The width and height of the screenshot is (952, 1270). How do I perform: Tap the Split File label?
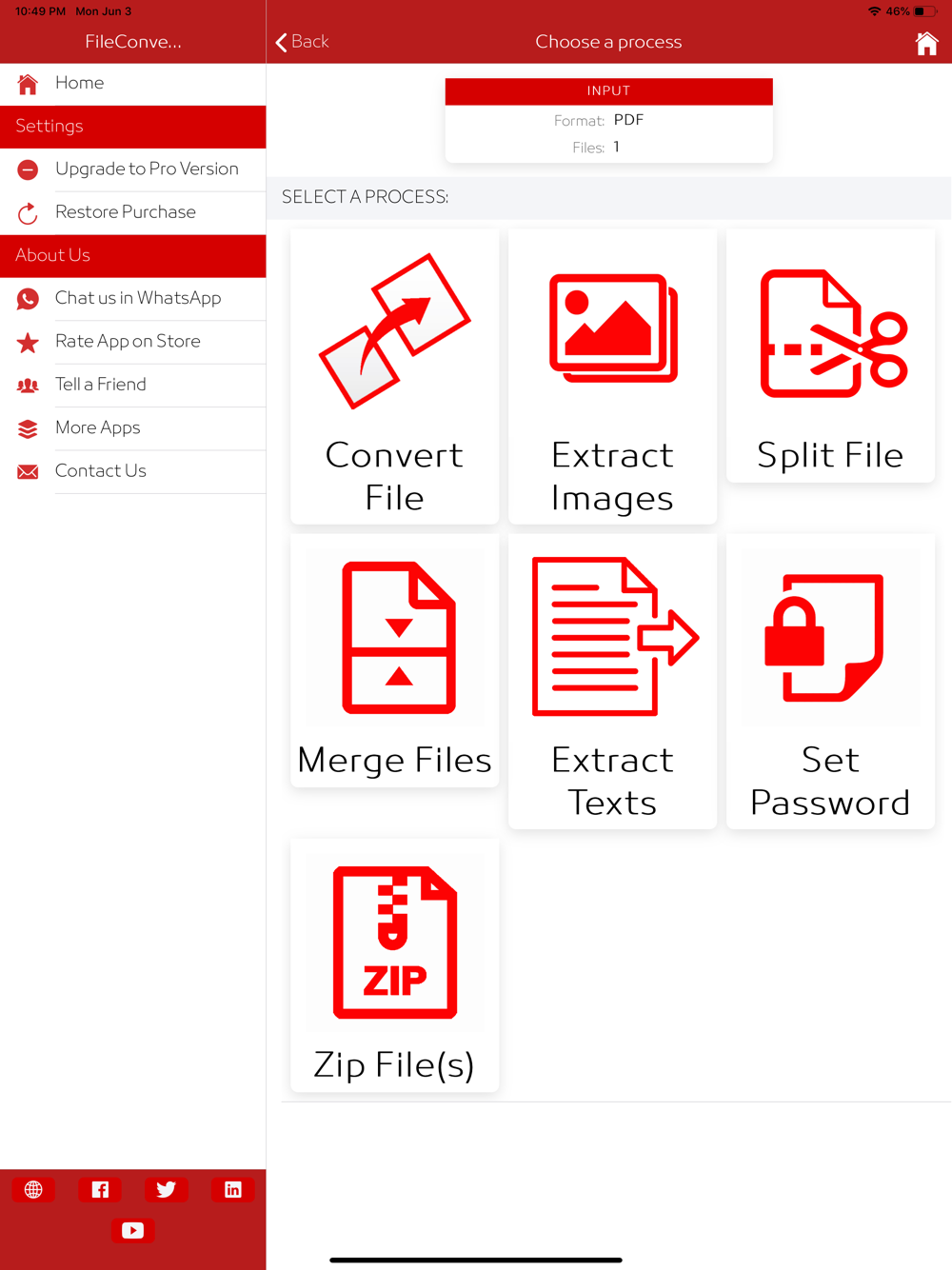click(x=830, y=455)
